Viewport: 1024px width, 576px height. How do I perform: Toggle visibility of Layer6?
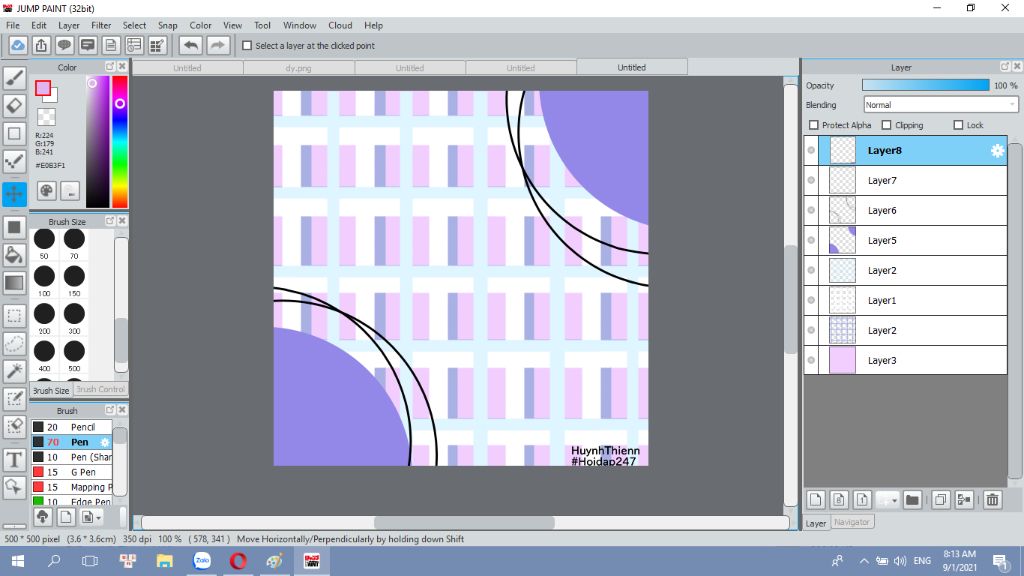pyautogui.click(x=811, y=210)
